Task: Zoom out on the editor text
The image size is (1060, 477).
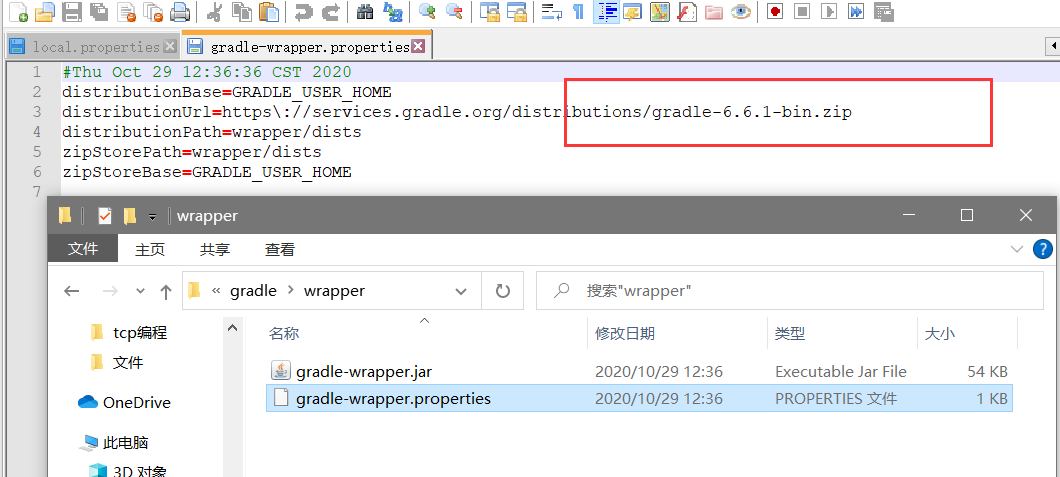Action: click(454, 11)
